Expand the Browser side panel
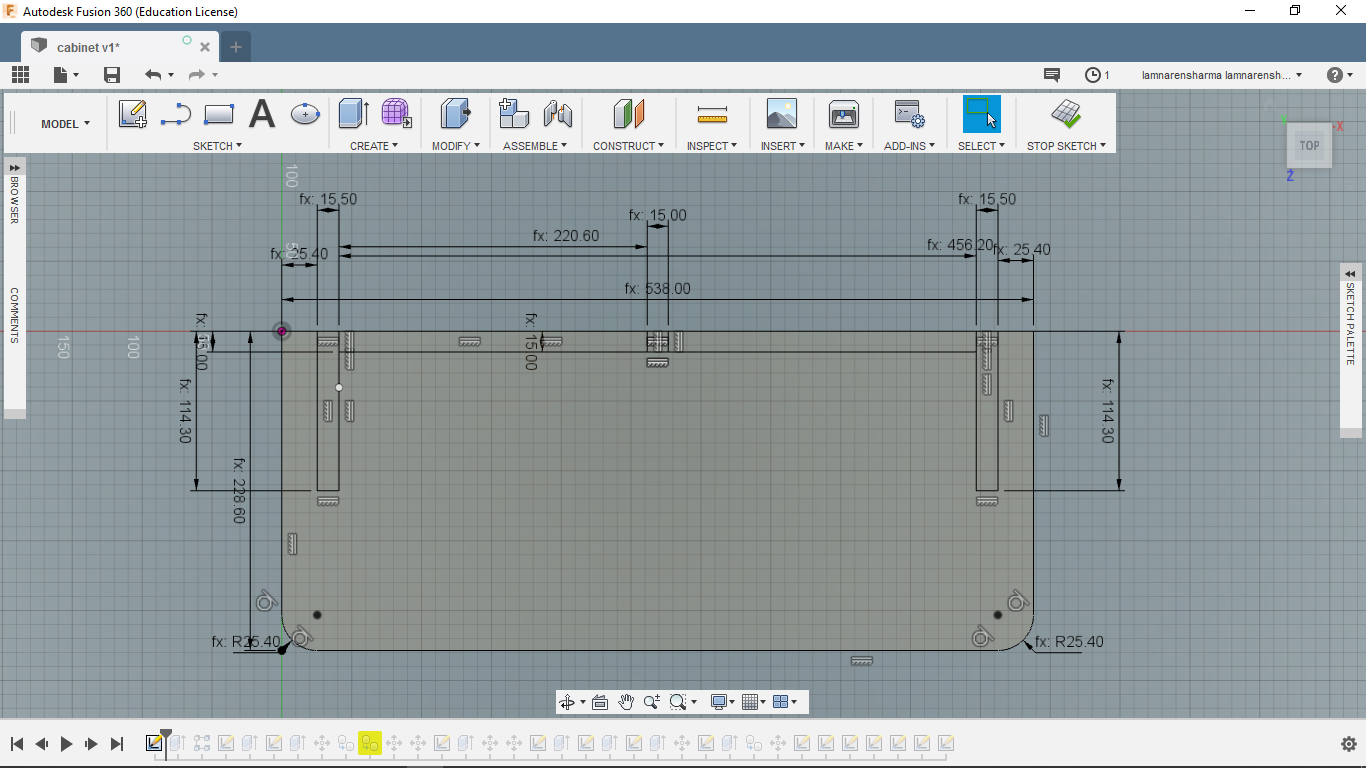 [x=14, y=166]
